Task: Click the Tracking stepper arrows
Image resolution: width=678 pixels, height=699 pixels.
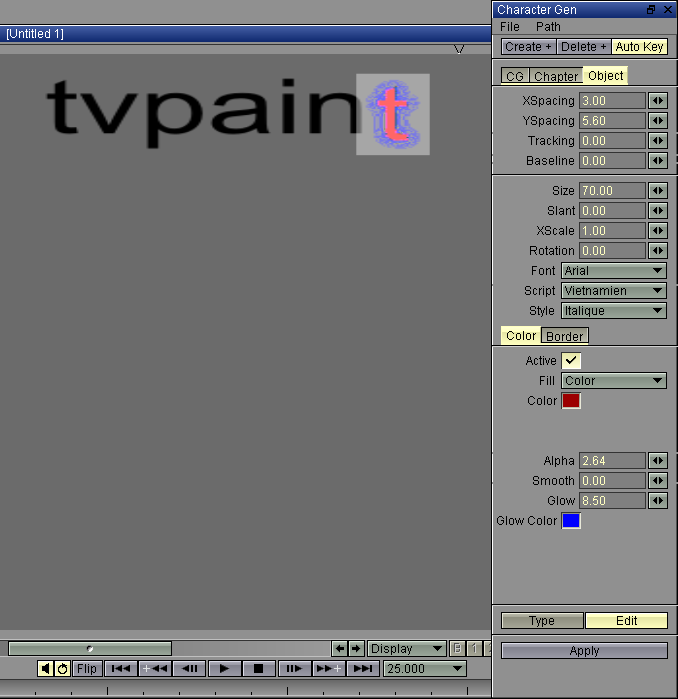Action: pyautogui.click(x=658, y=141)
